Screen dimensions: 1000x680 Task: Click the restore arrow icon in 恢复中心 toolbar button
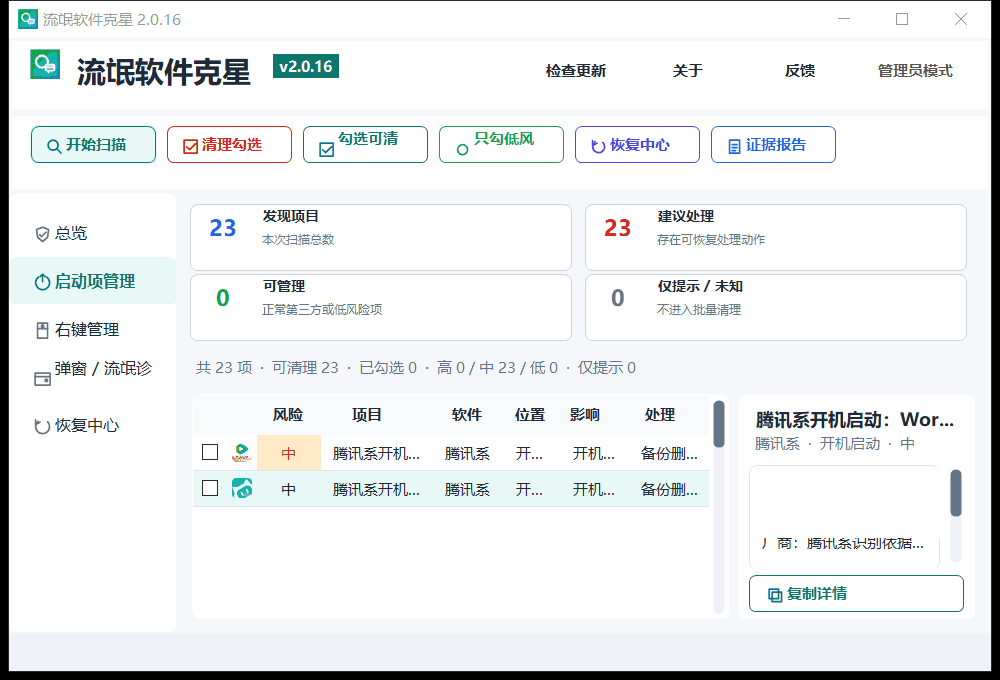598,146
